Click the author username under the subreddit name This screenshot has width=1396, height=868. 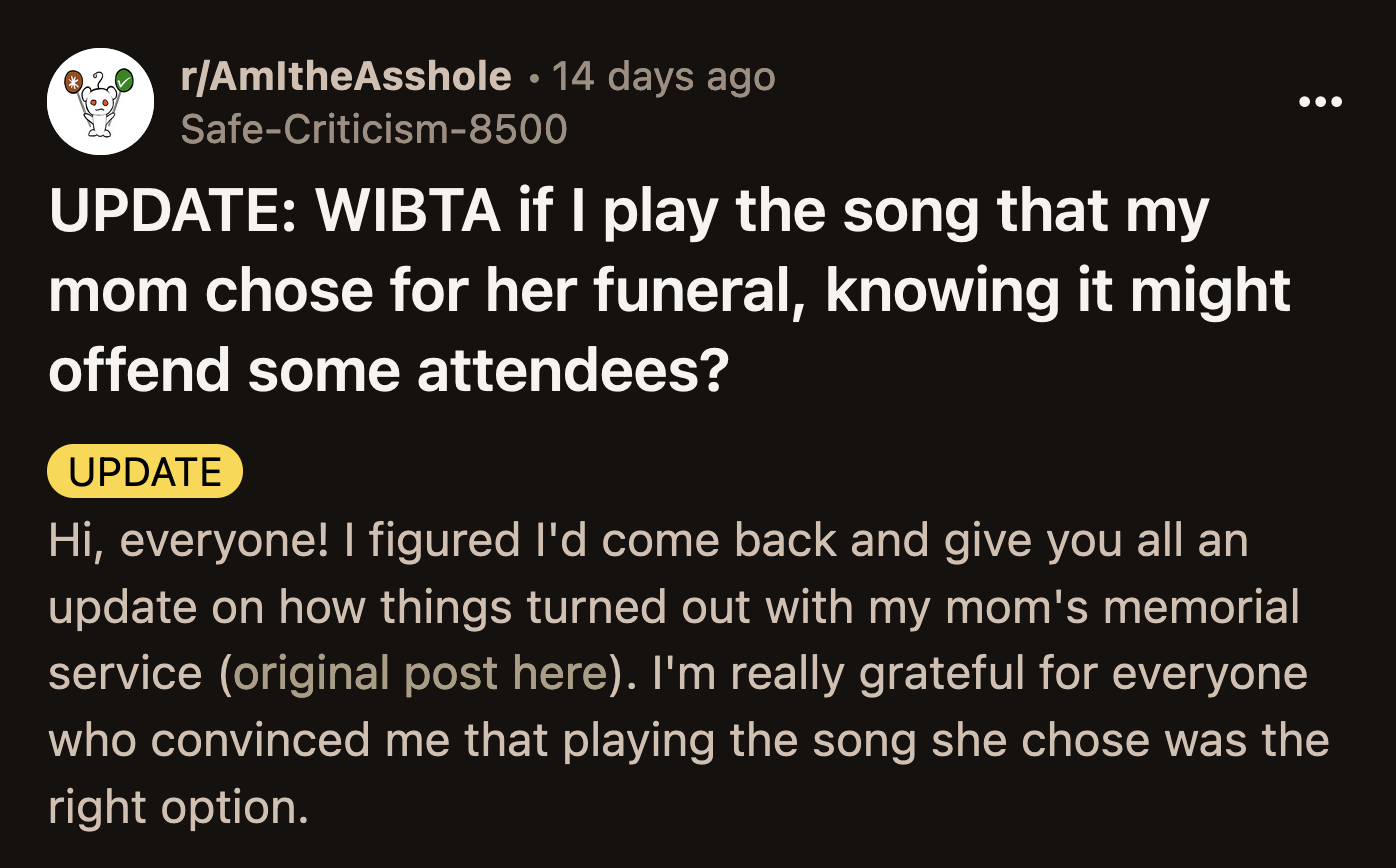click(372, 128)
